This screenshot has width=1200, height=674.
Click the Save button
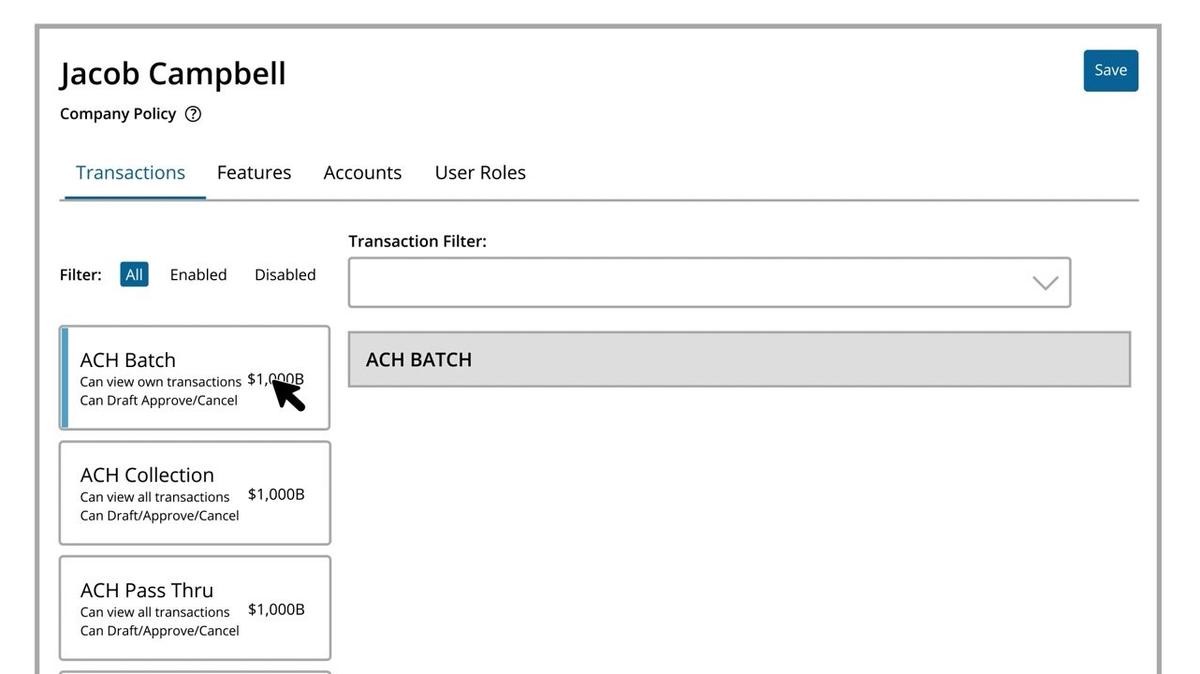1110,70
